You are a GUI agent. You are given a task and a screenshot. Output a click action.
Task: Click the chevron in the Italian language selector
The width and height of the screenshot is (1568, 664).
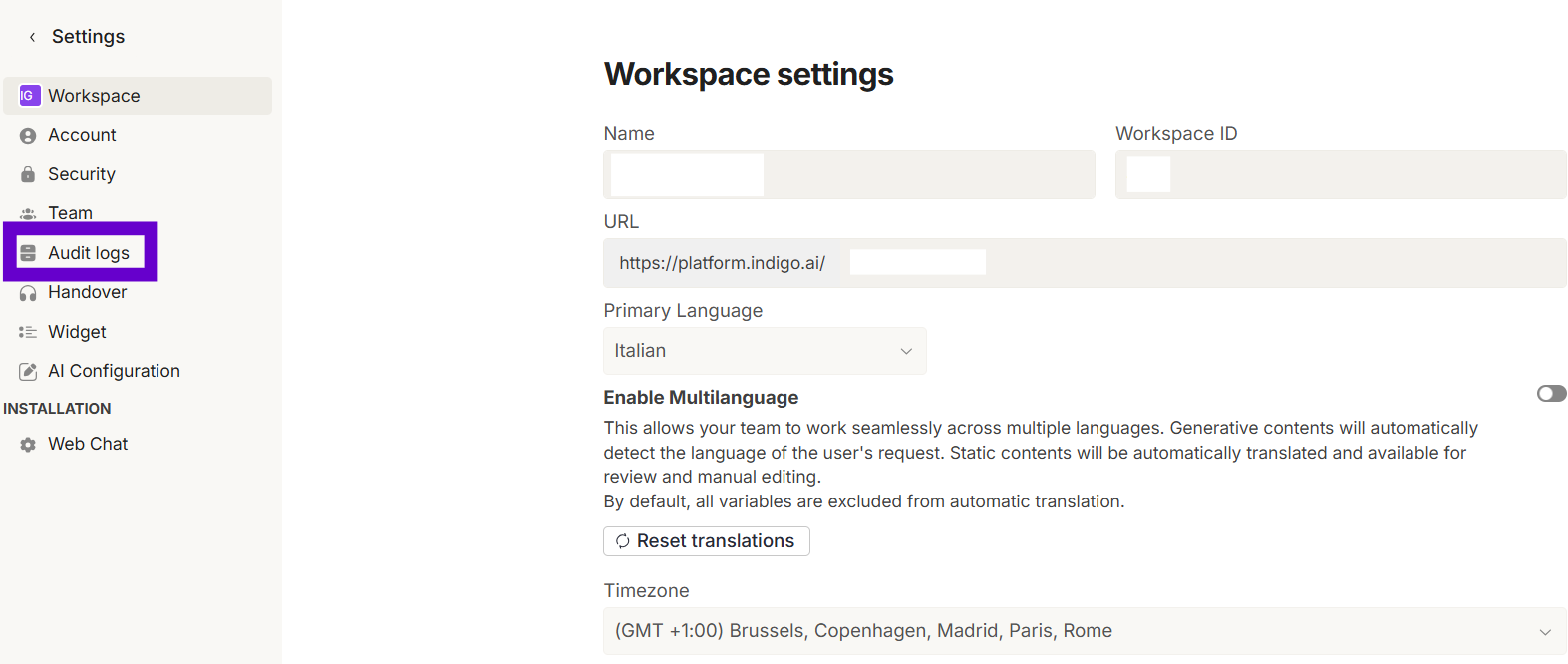click(906, 351)
